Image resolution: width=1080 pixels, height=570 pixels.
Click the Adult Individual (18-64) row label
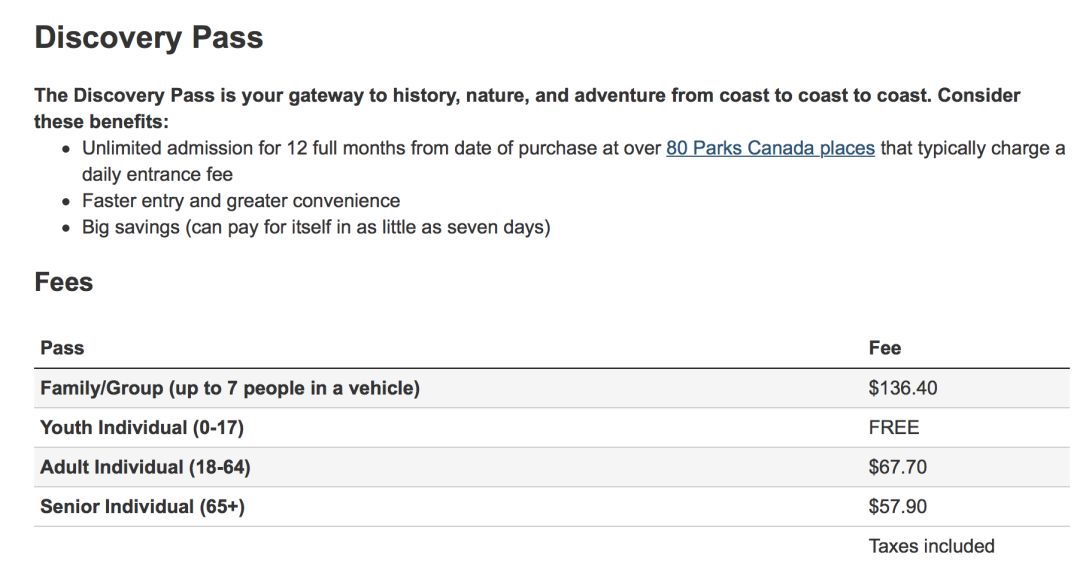(x=145, y=467)
